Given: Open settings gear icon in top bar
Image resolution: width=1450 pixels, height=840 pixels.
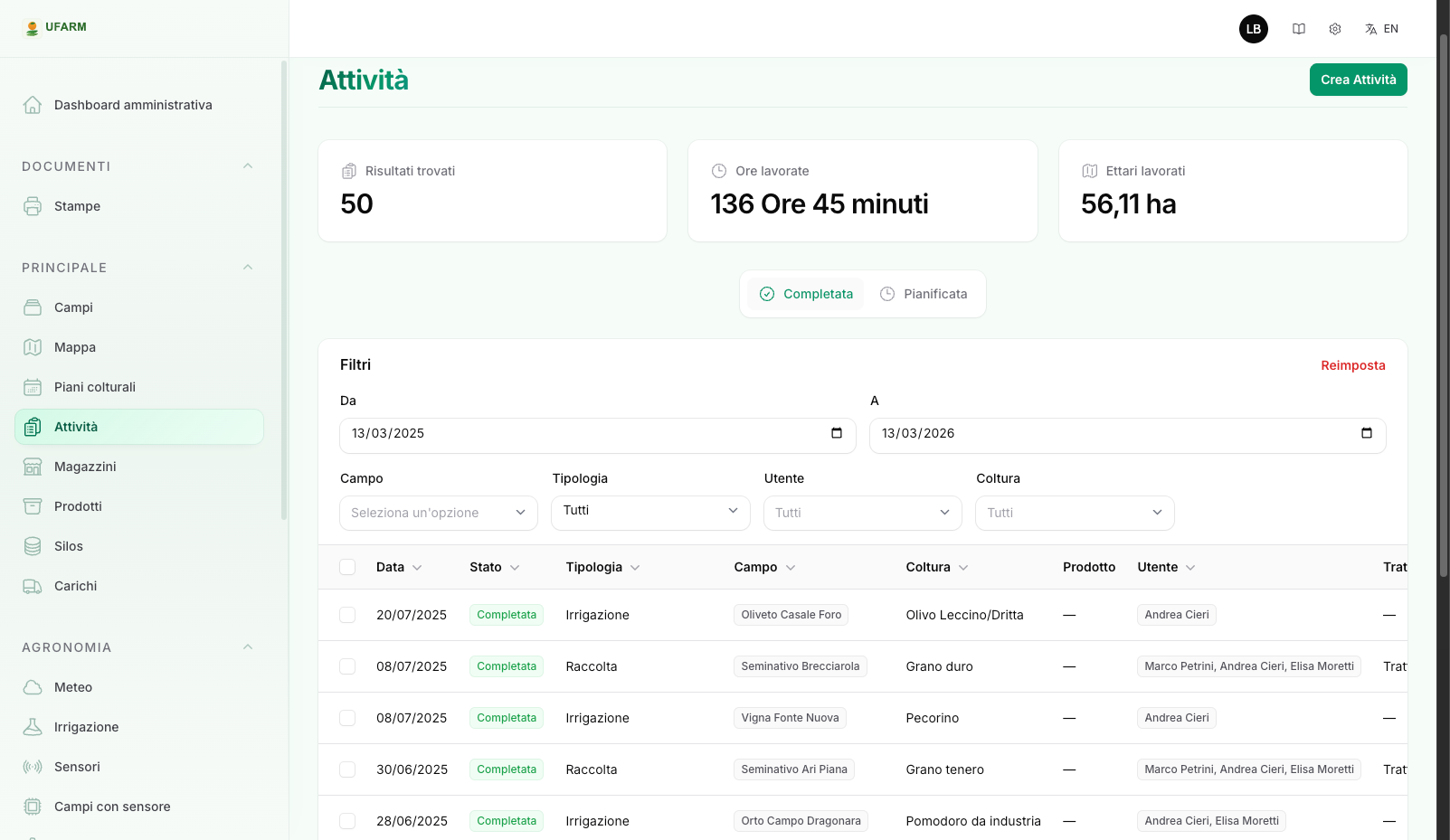Looking at the screenshot, I should (1335, 29).
